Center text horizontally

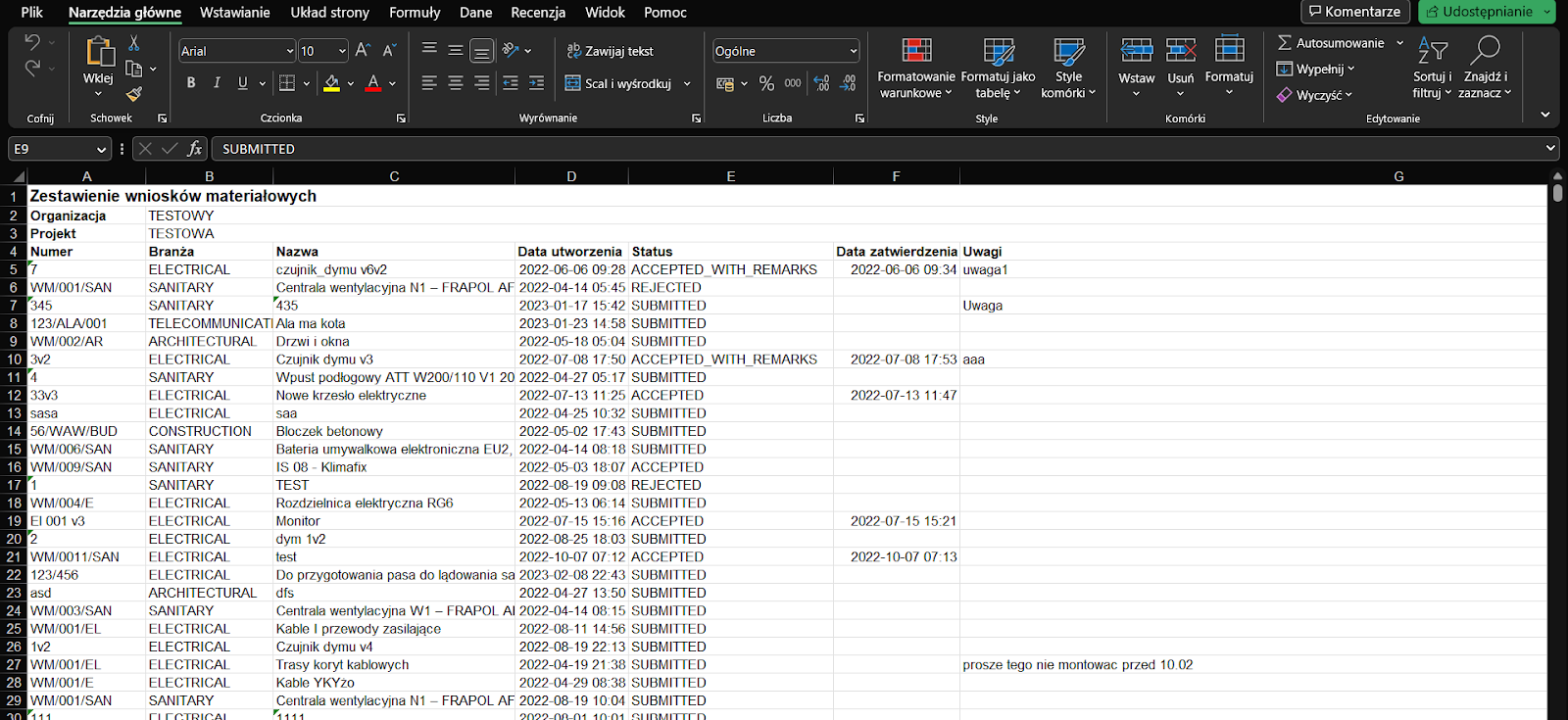click(x=456, y=83)
